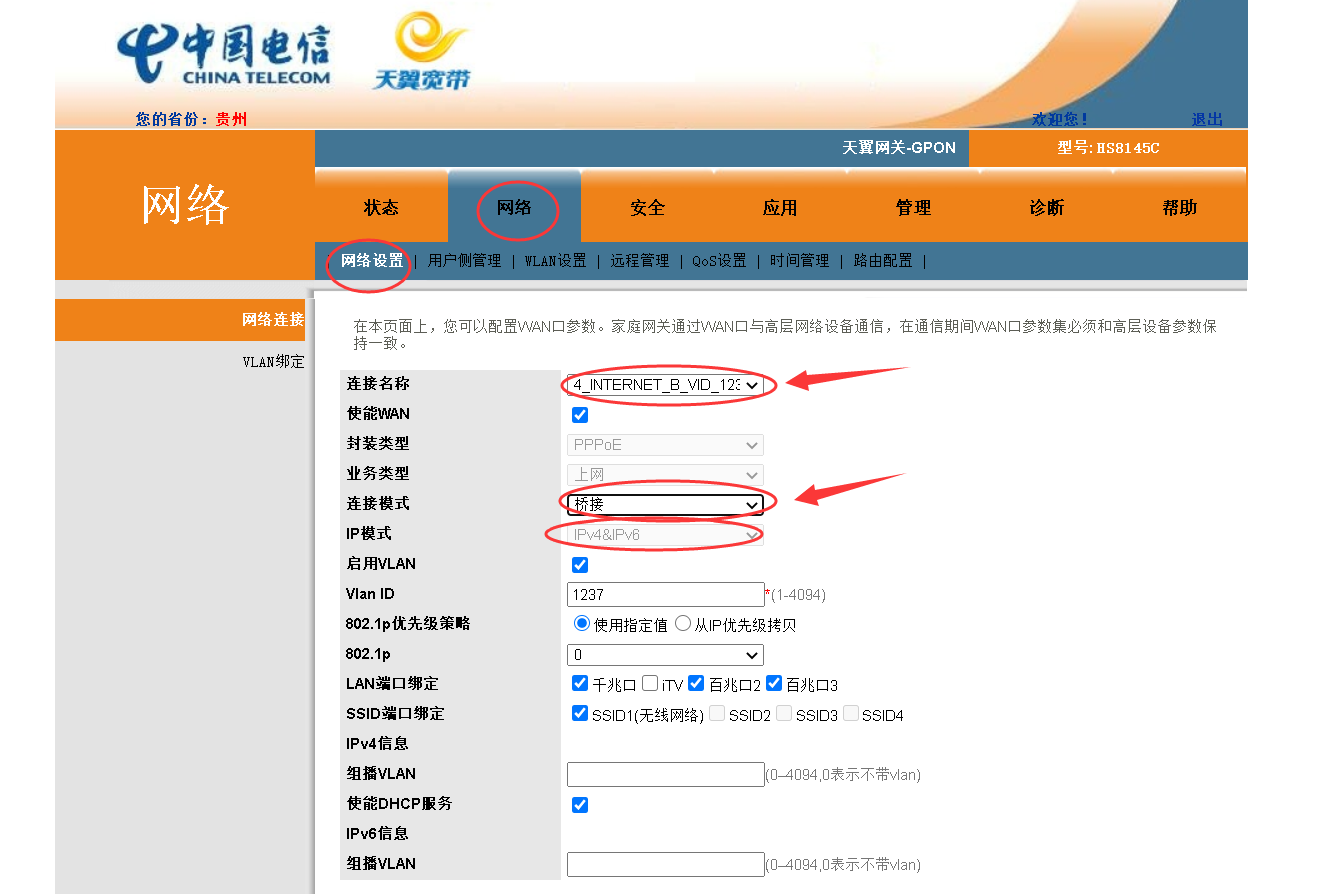1330x894 pixels.
Task: Switch to the 网络 (Network) tab
Action: click(x=514, y=208)
